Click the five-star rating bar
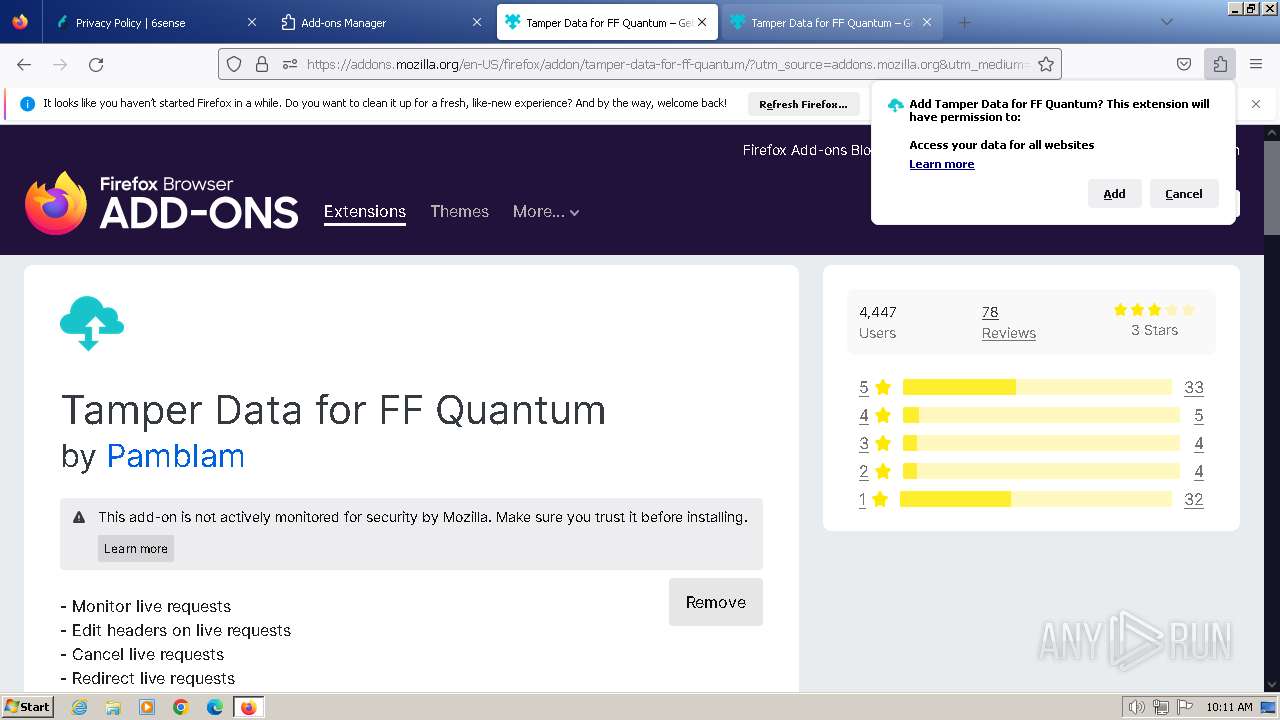1280x720 pixels. [1037, 387]
